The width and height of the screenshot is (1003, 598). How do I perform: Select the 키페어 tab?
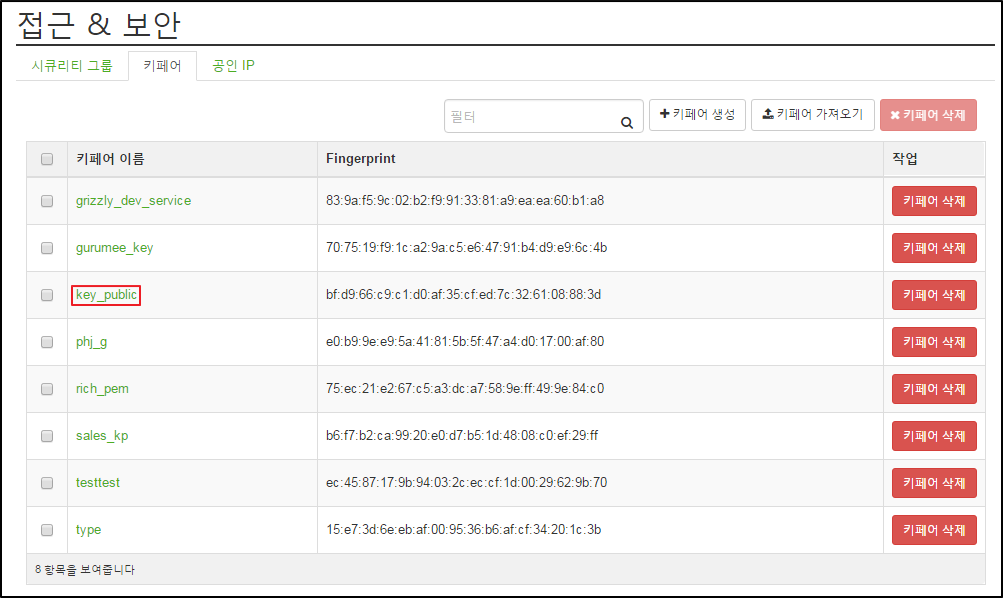pyautogui.click(x=162, y=65)
